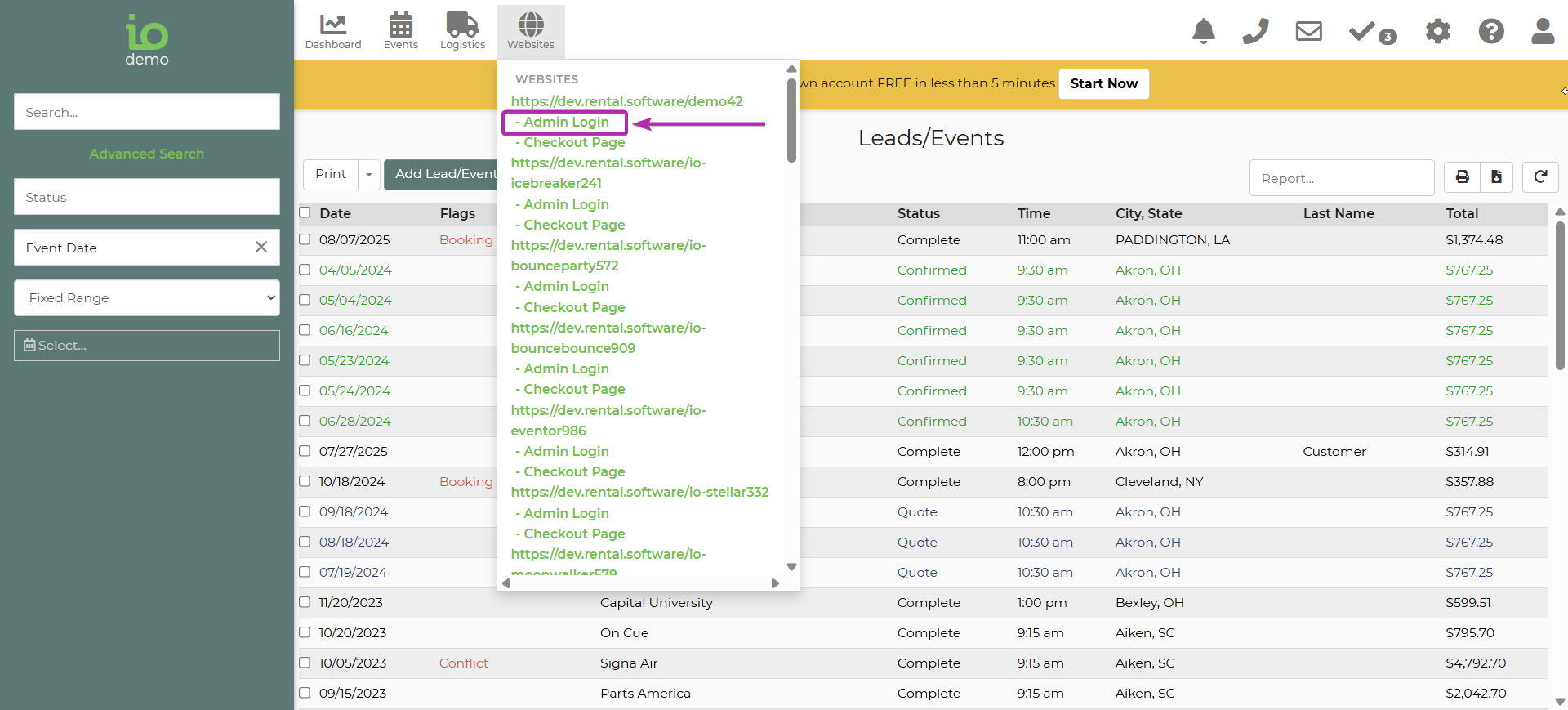This screenshot has width=1568, height=710.
Task: Go to the Dashboard tab
Action: [x=333, y=32]
